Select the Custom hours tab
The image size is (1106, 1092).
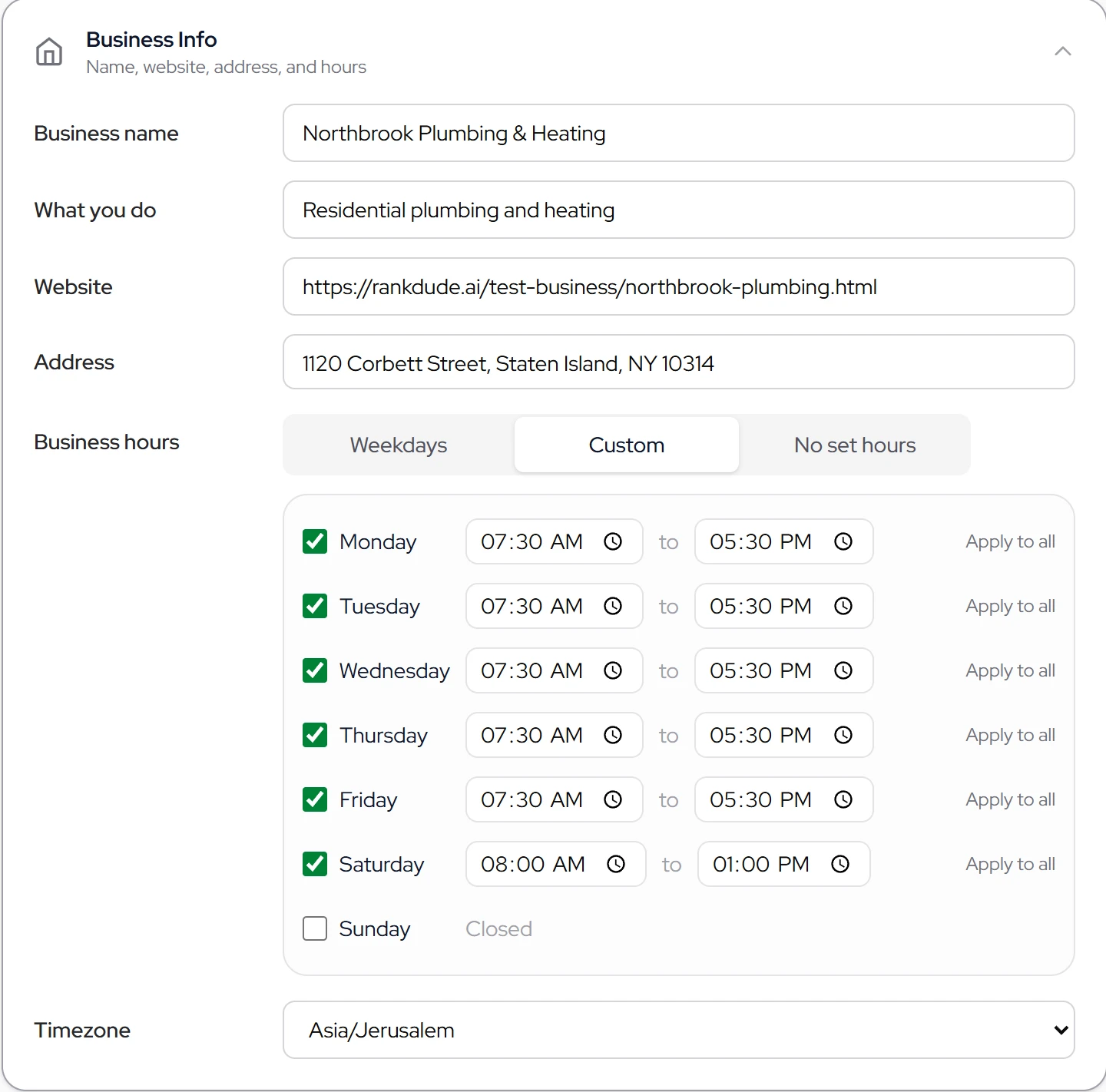tap(627, 445)
